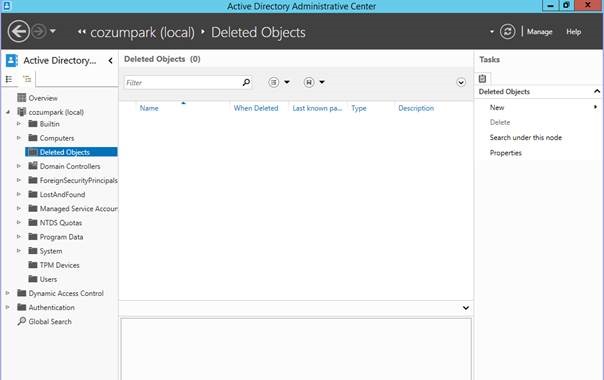Viewport: 604px width, 380px height.
Task: Select the Users folder
Action: [48, 279]
